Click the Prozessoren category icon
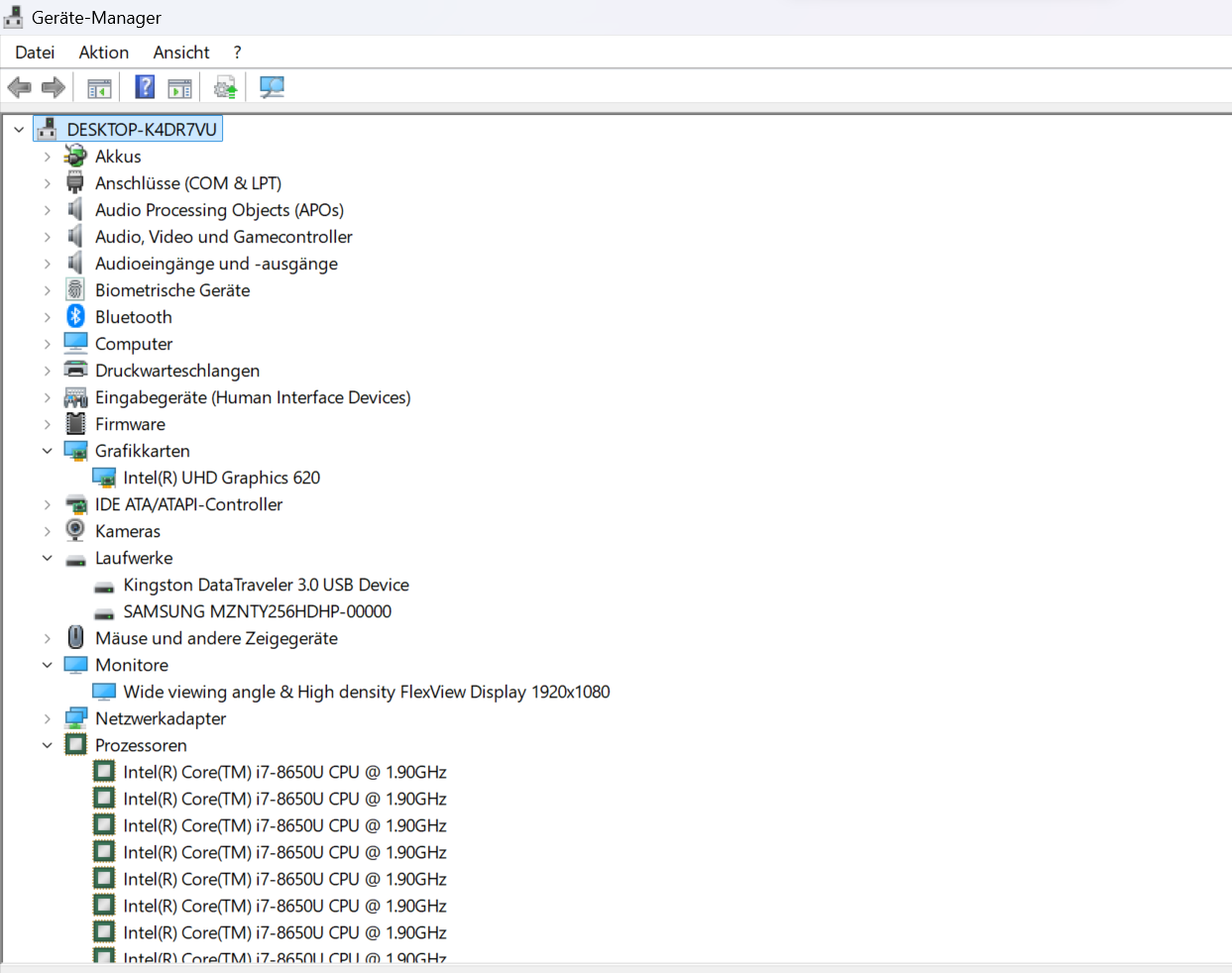 click(75, 744)
